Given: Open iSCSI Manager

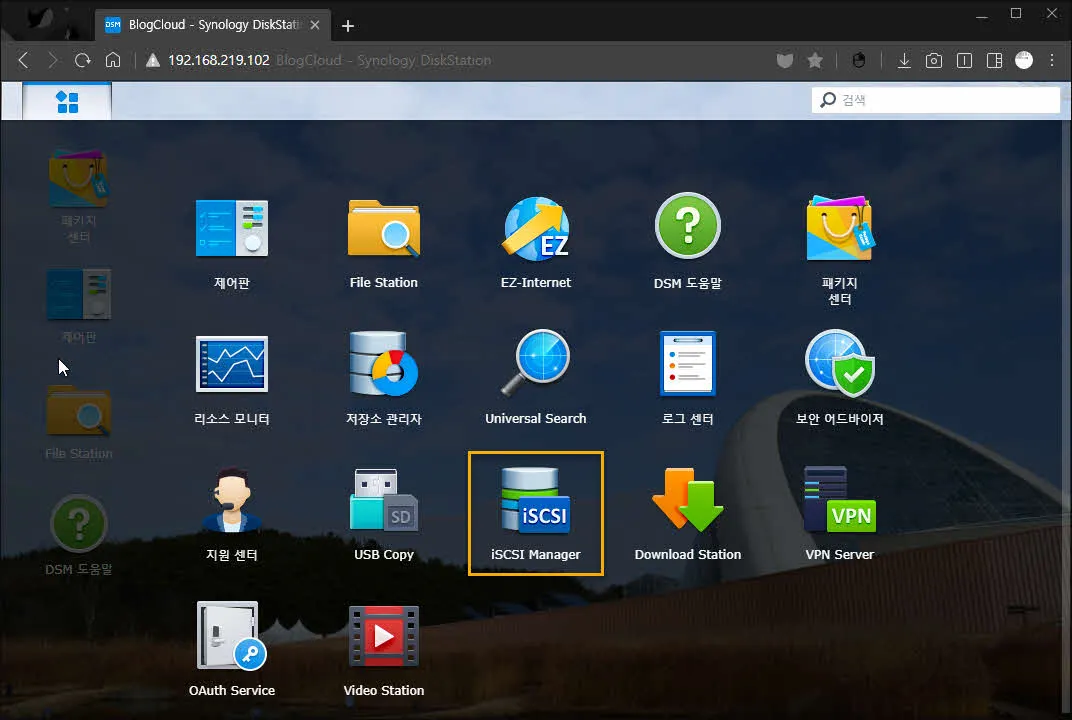Looking at the screenshot, I should pos(535,514).
